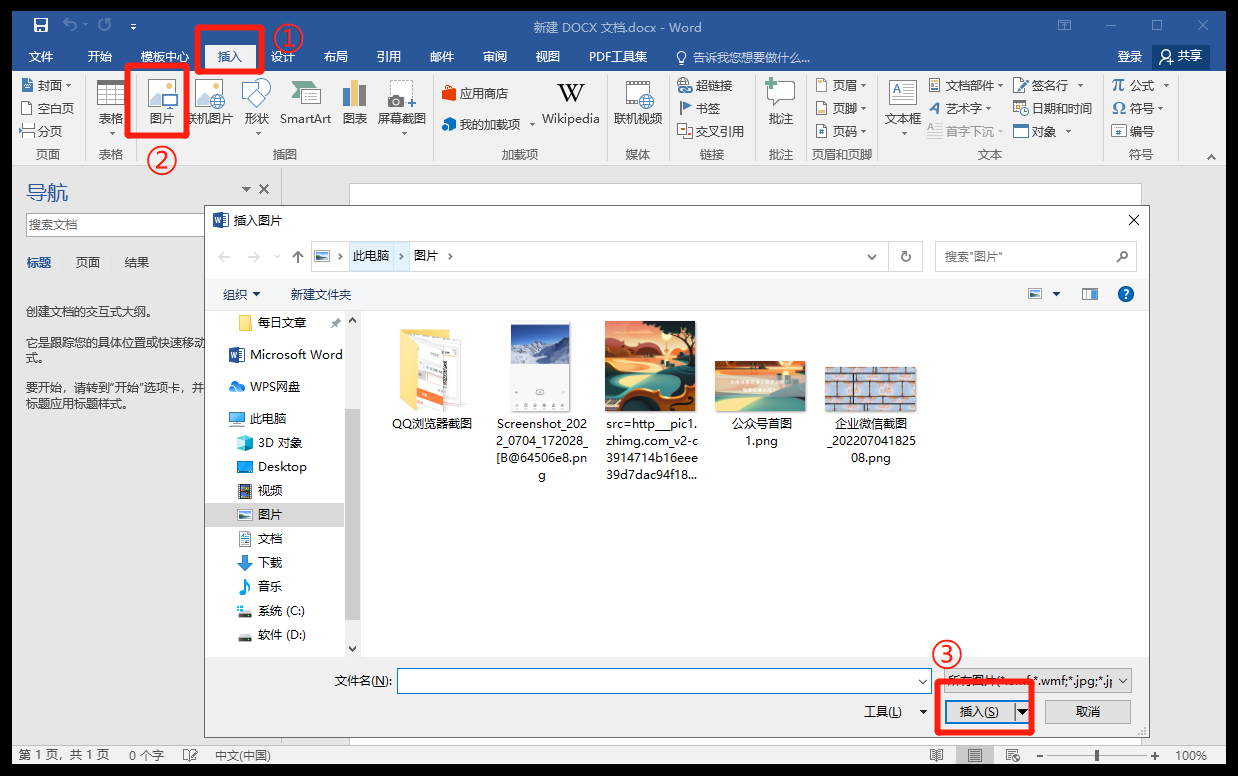Screen dimensions: 1238x776
Task: Click the Undo arrow in quick access toolbar
Action: (70, 25)
